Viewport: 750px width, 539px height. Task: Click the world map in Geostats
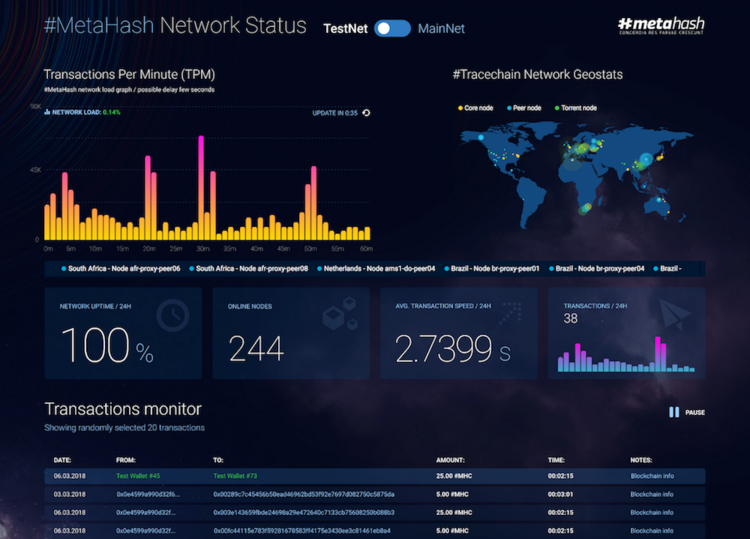coord(576,175)
